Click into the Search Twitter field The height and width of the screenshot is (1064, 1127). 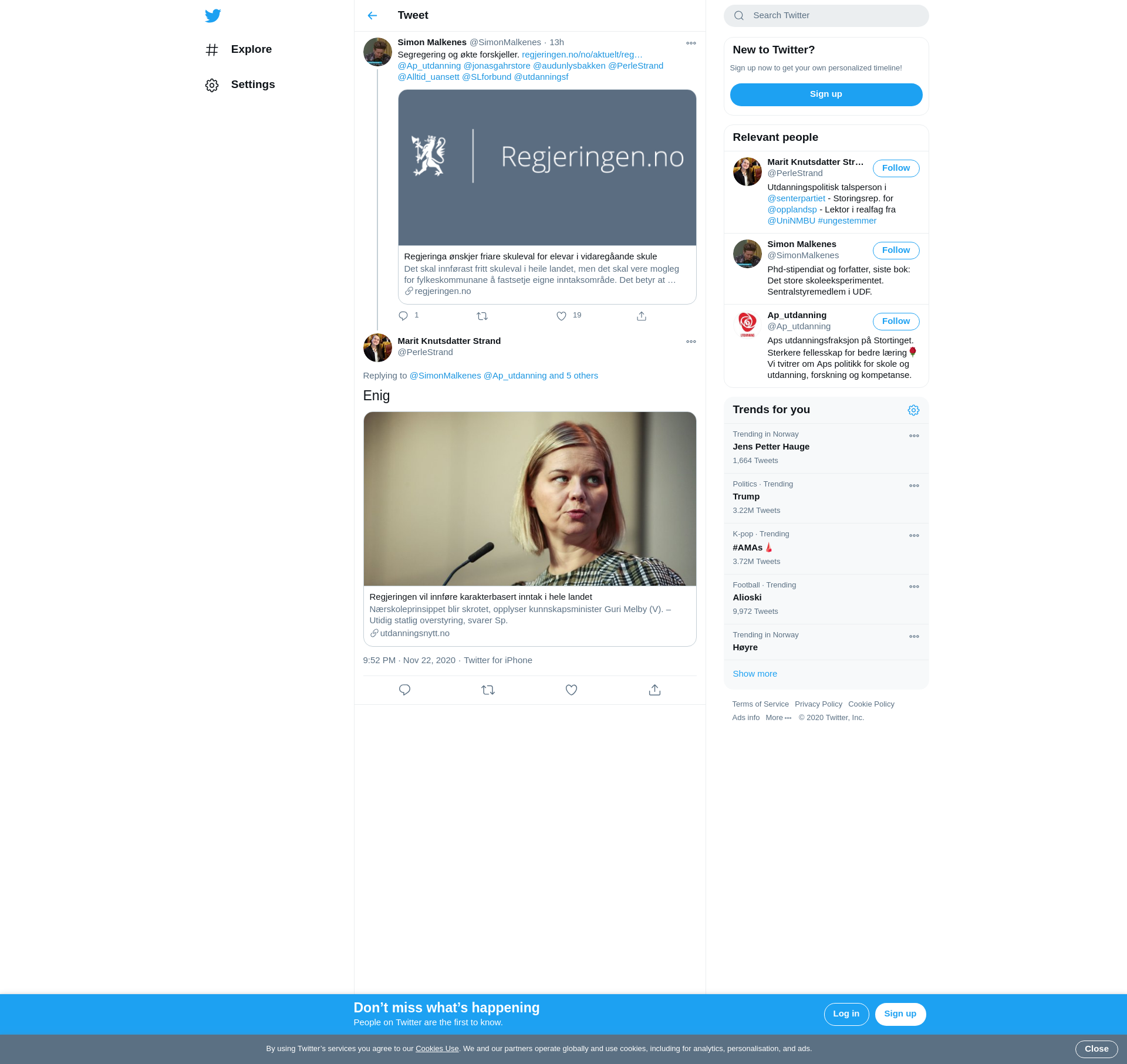826,16
